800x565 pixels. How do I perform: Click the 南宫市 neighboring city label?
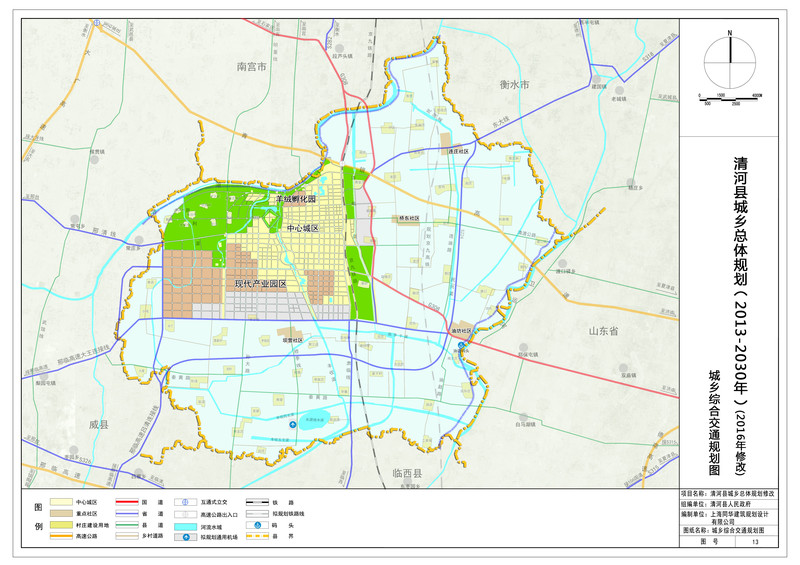click(x=251, y=67)
